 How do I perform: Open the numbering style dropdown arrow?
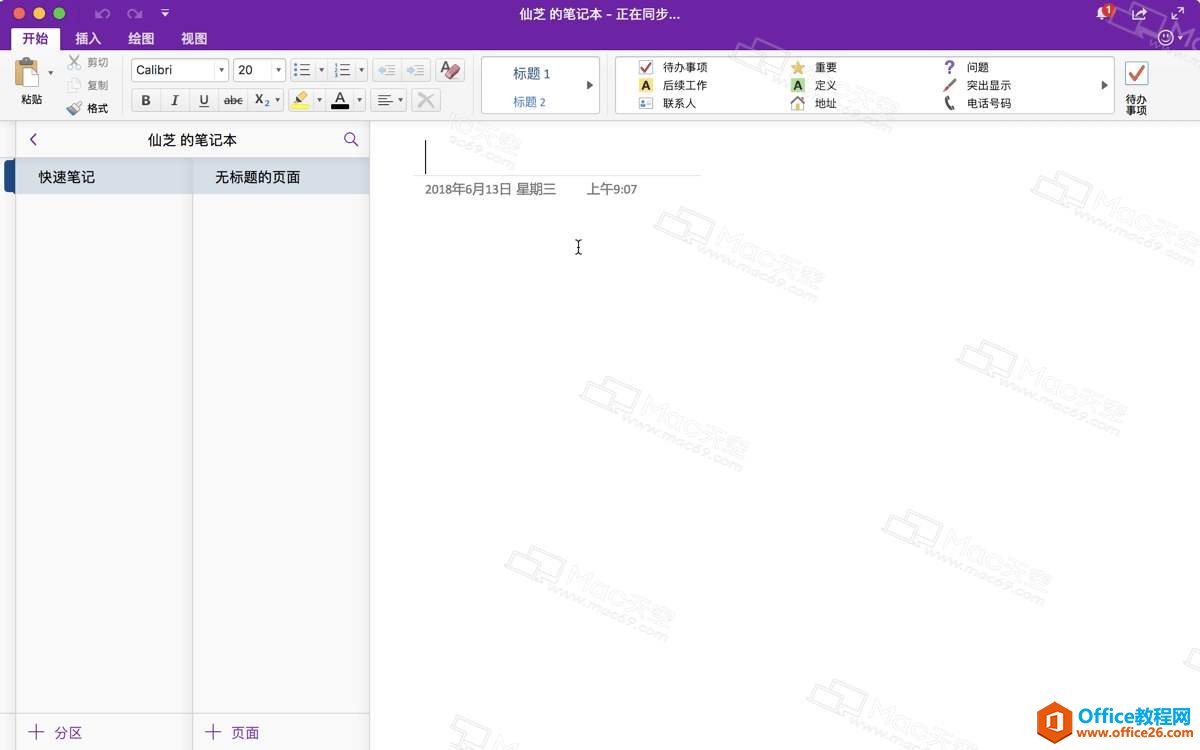[x=360, y=70]
